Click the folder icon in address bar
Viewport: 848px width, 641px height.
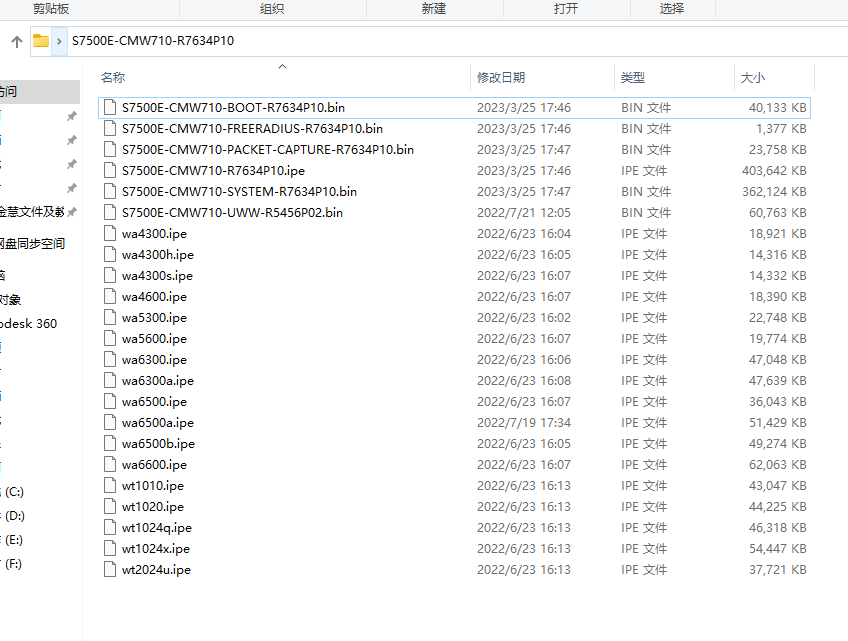click(x=41, y=41)
